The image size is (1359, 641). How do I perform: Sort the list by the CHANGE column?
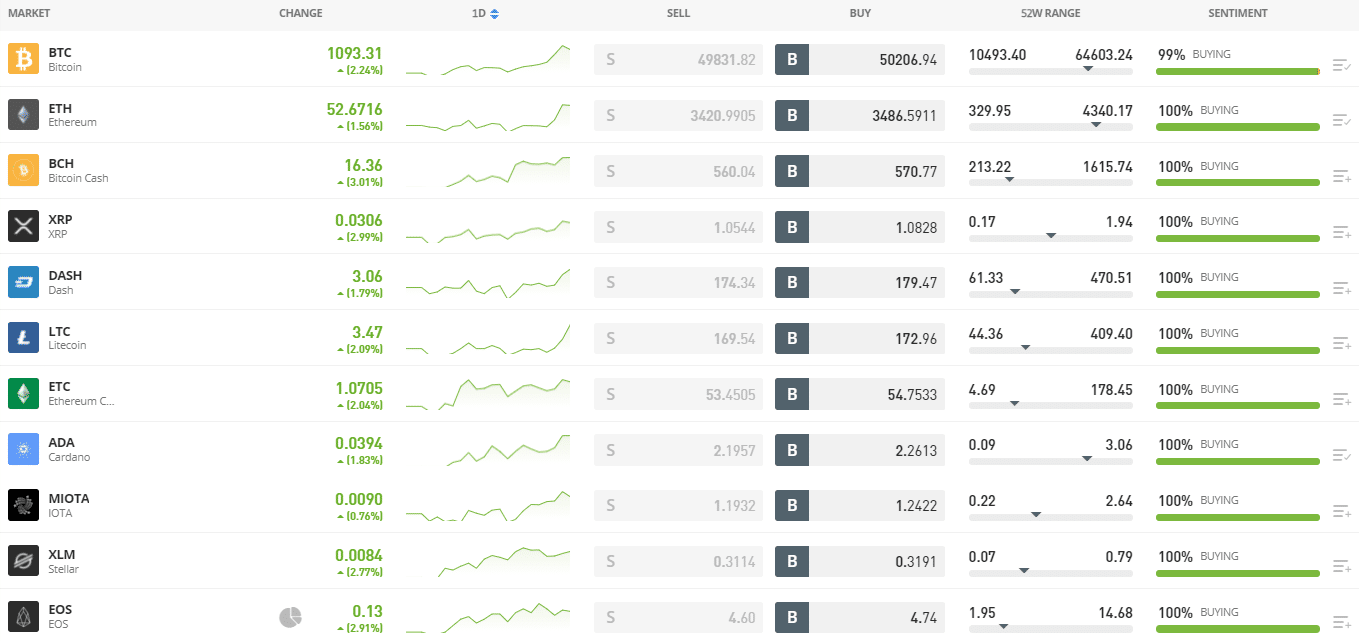pyautogui.click(x=300, y=13)
